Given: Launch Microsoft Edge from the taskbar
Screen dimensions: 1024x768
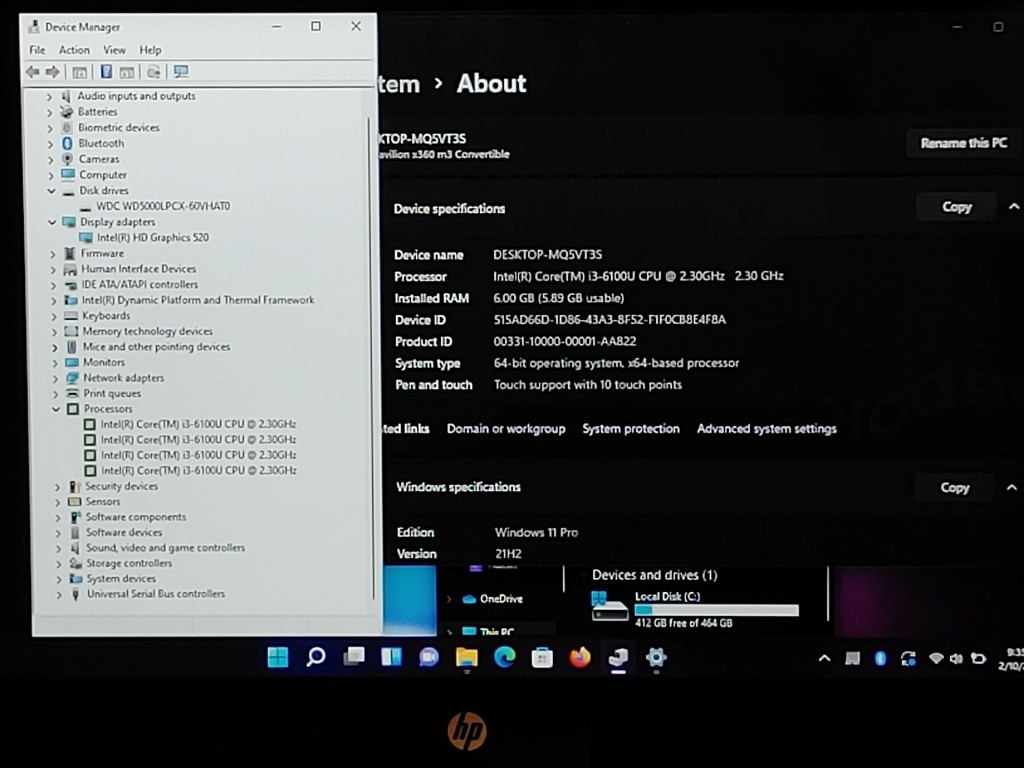Looking at the screenshot, I should pyautogui.click(x=504, y=657).
